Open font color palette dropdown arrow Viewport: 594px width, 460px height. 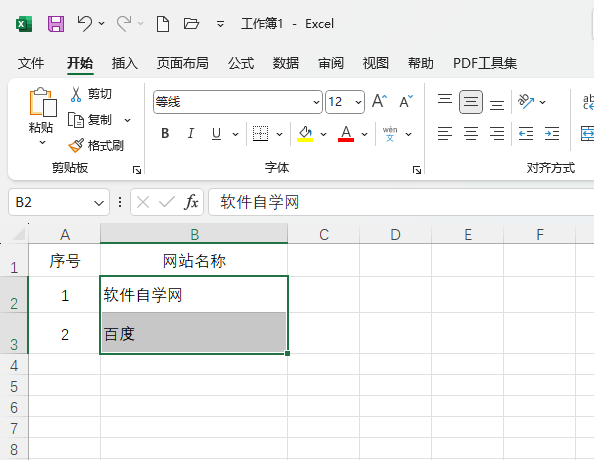pos(364,134)
